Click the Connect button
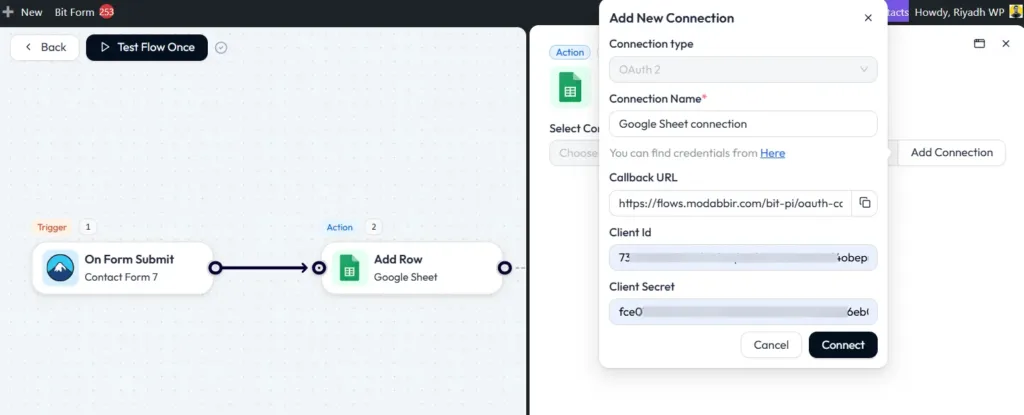Viewport: 1024px width, 415px height. click(843, 345)
